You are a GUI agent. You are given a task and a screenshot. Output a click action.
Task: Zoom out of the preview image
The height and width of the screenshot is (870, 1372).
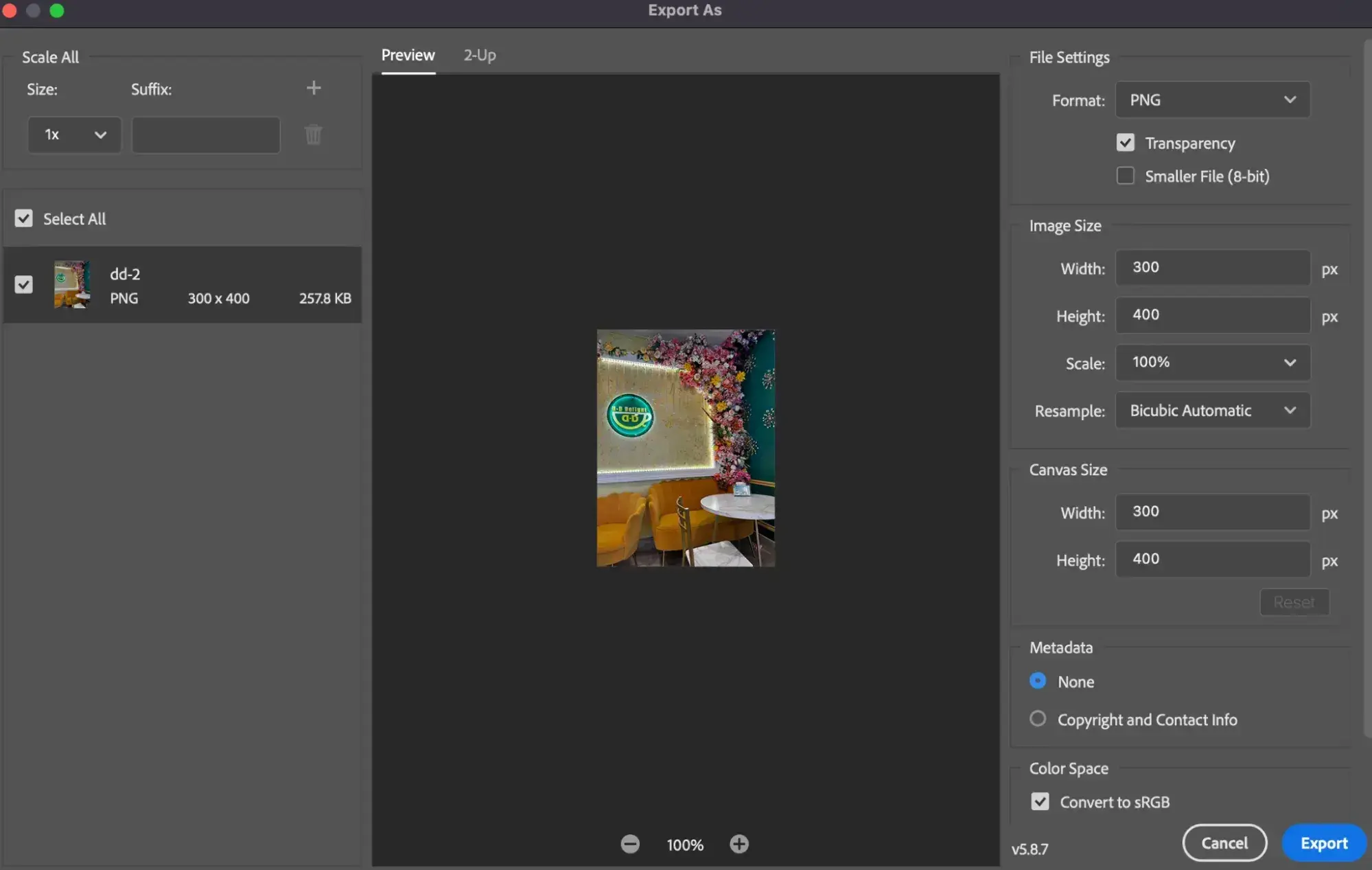[x=630, y=844]
